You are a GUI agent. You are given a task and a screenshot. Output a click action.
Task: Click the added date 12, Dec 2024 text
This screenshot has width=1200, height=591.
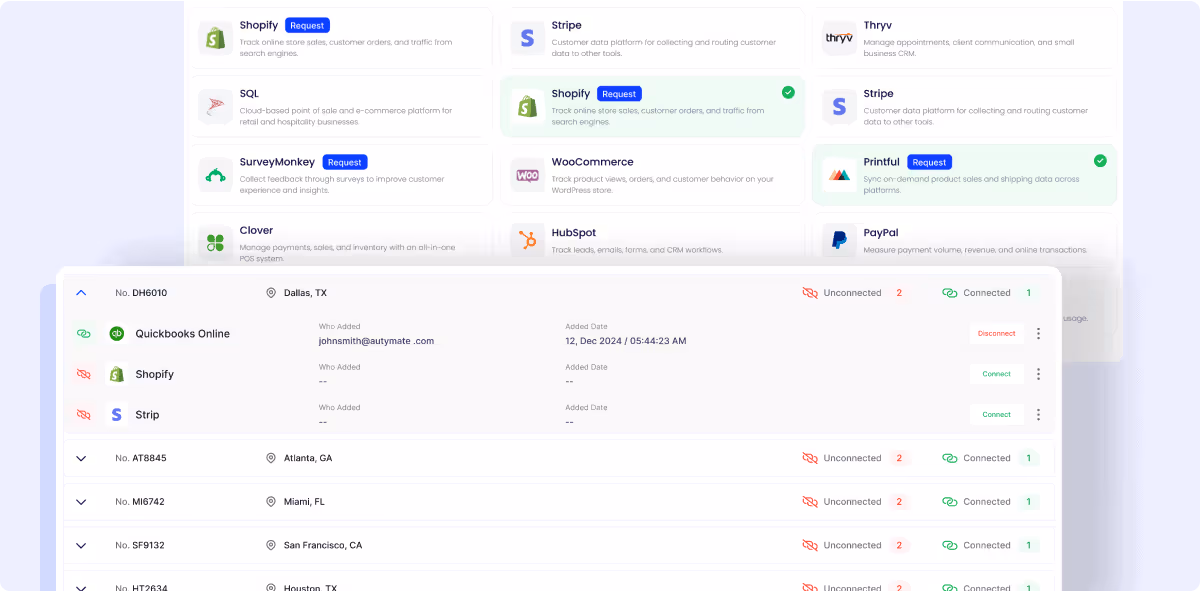pyautogui.click(x=626, y=341)
